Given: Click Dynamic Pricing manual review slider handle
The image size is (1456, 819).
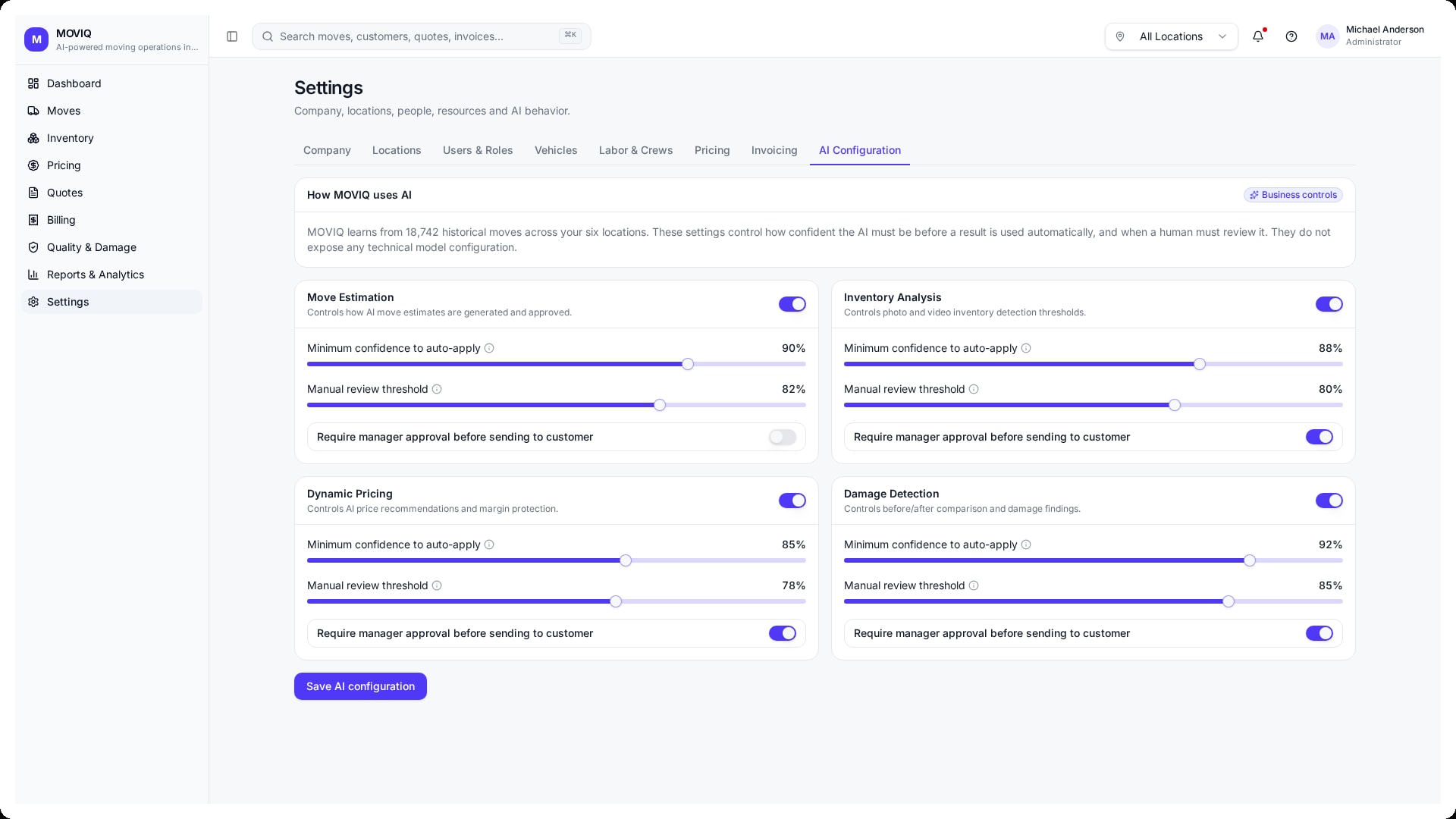Looking at the screenshot, I should click(616, 601).
